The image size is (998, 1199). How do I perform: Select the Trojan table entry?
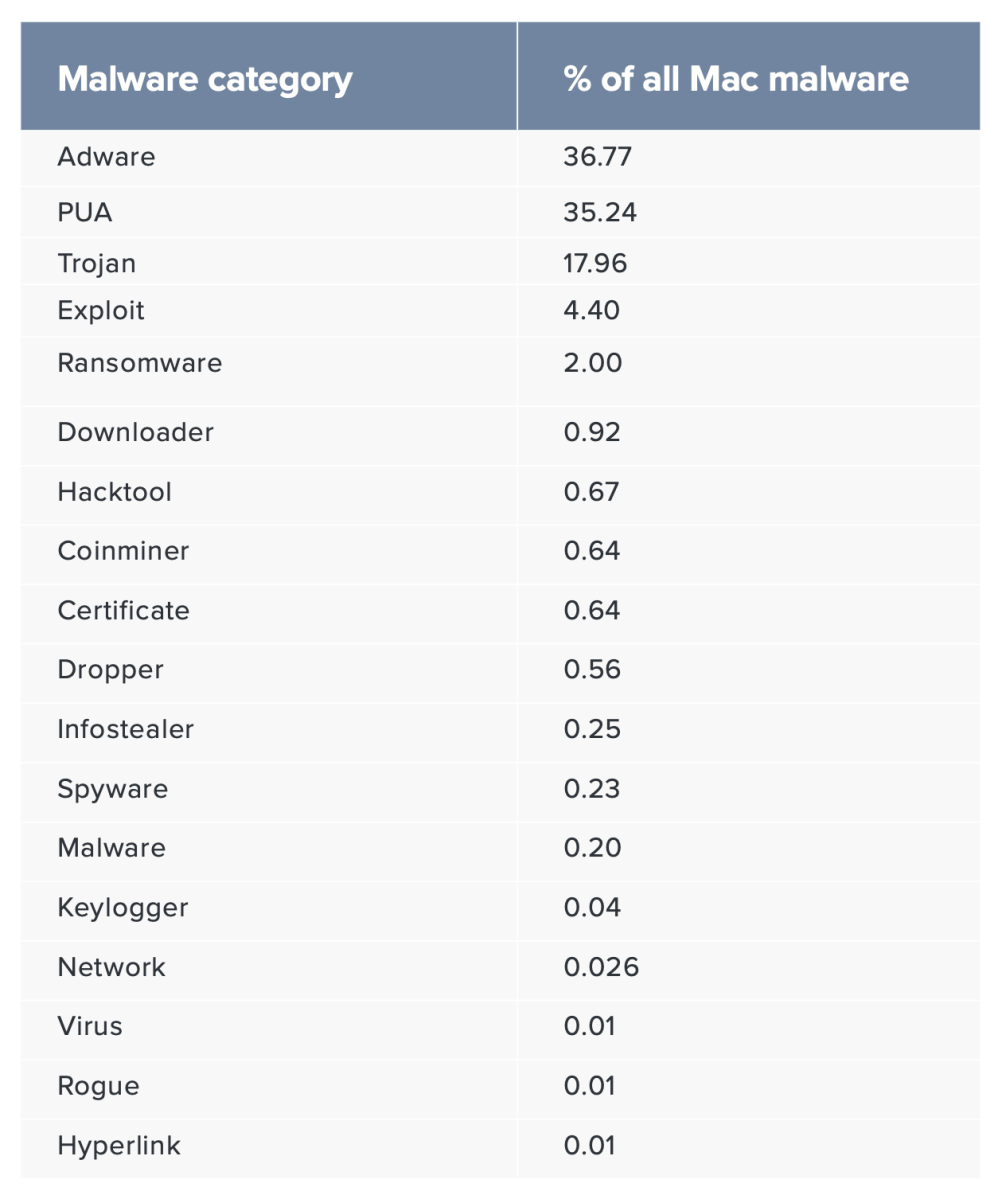[96, 264]
